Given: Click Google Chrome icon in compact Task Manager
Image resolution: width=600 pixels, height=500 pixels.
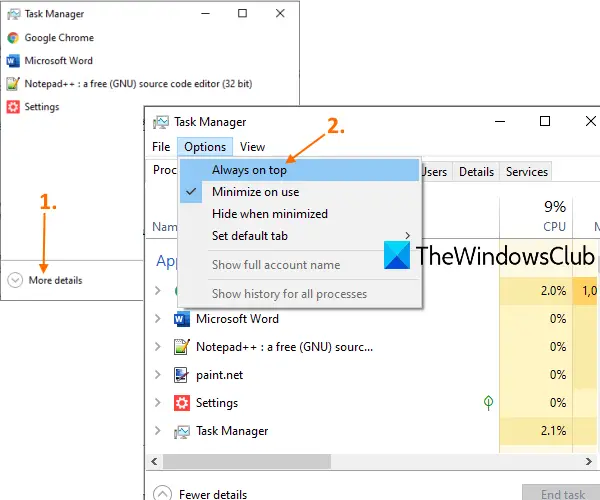Looking at the screenshot, I should coord(13,38).
